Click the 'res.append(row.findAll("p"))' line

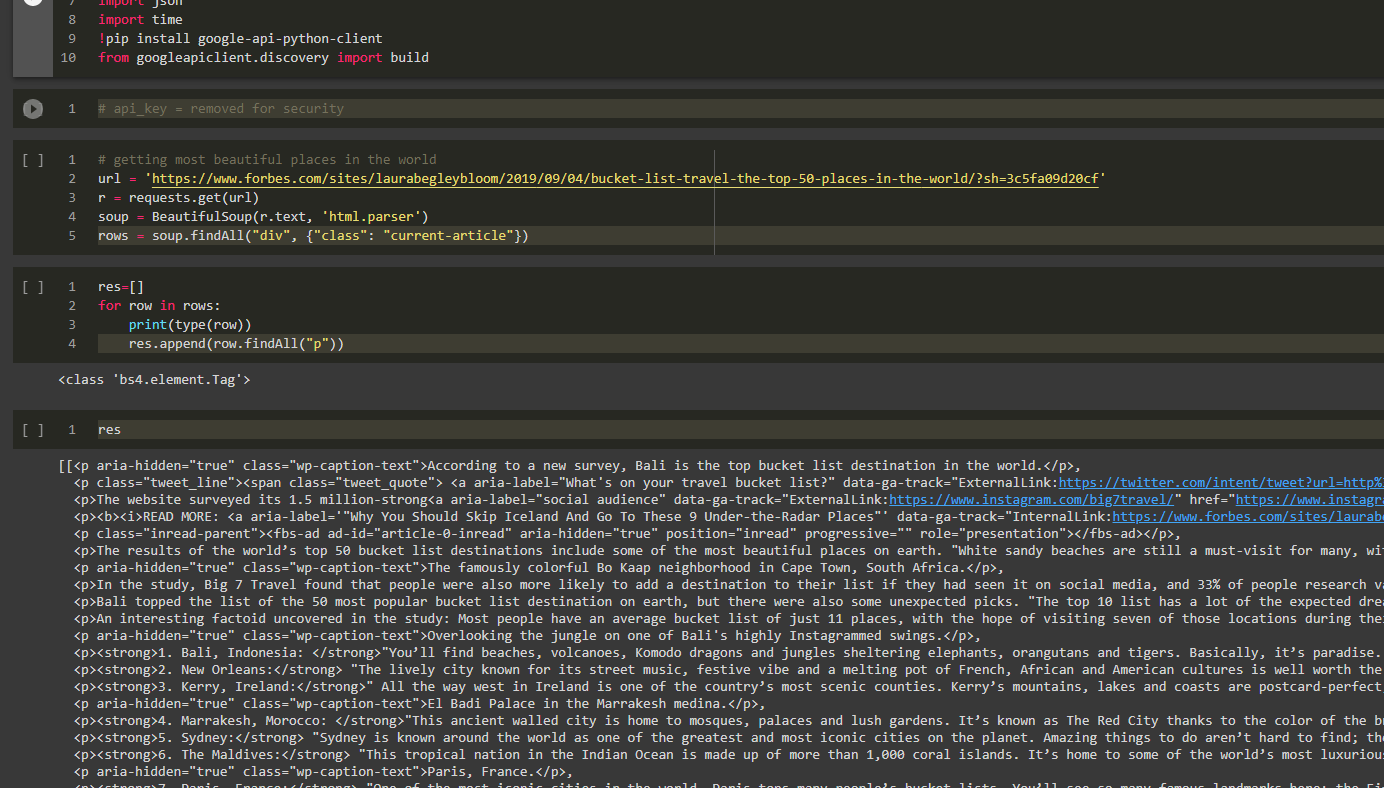point(236,344)
